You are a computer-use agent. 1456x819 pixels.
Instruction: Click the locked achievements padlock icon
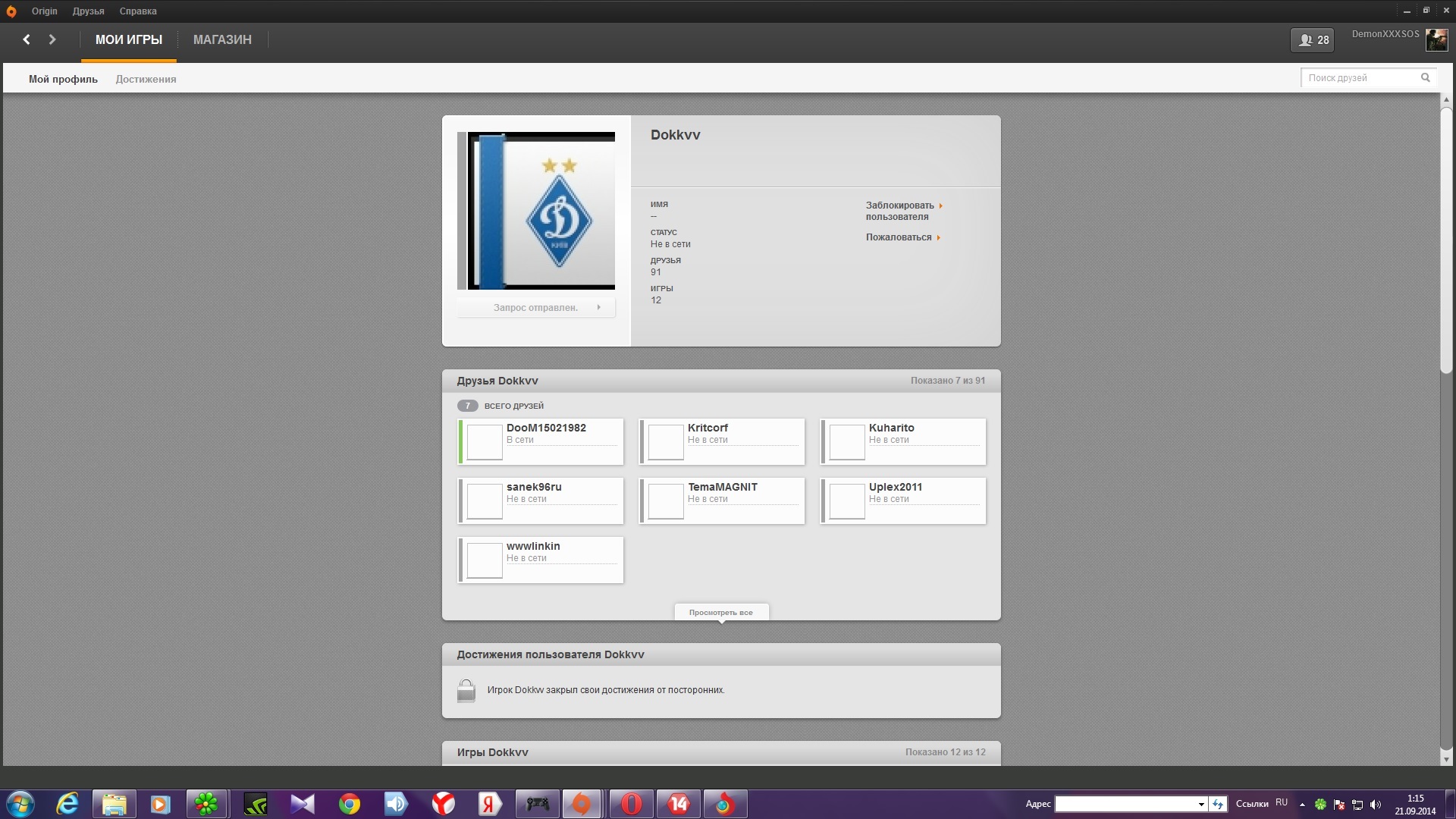coord(466,690)
